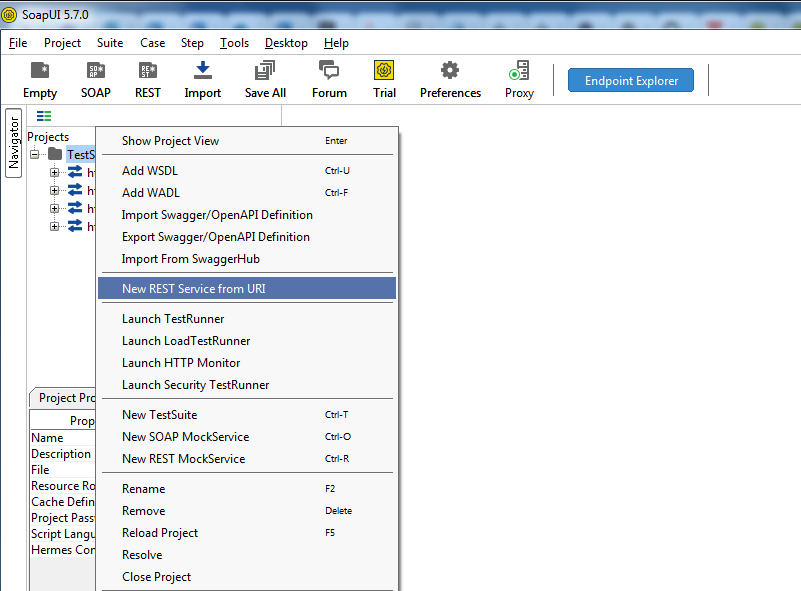Open the Project menu
This screenshot has height=591, width=801.
click(x=62, y=43)
